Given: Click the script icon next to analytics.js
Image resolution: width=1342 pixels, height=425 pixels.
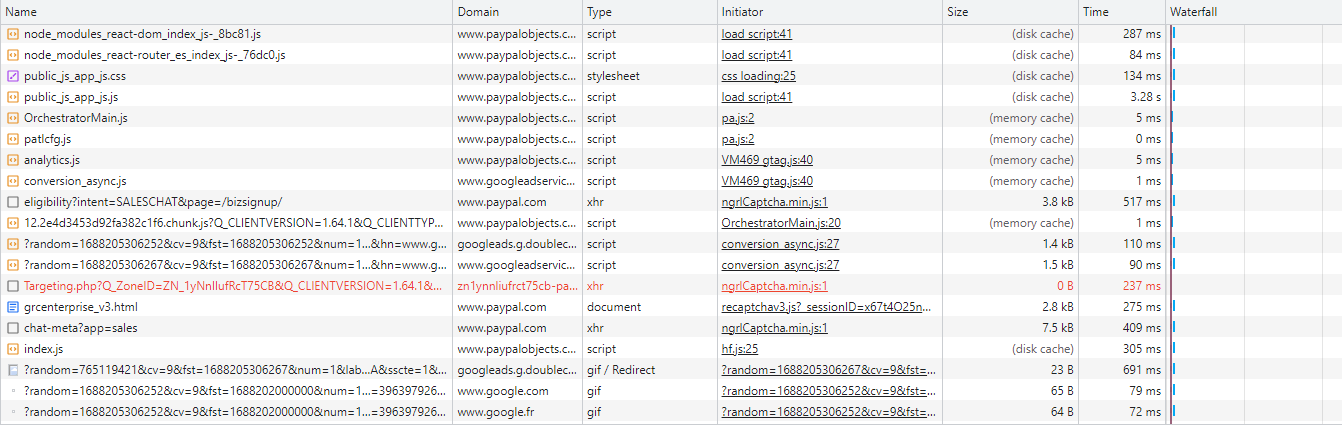Looking at the screenshot, I should (13, 160).
